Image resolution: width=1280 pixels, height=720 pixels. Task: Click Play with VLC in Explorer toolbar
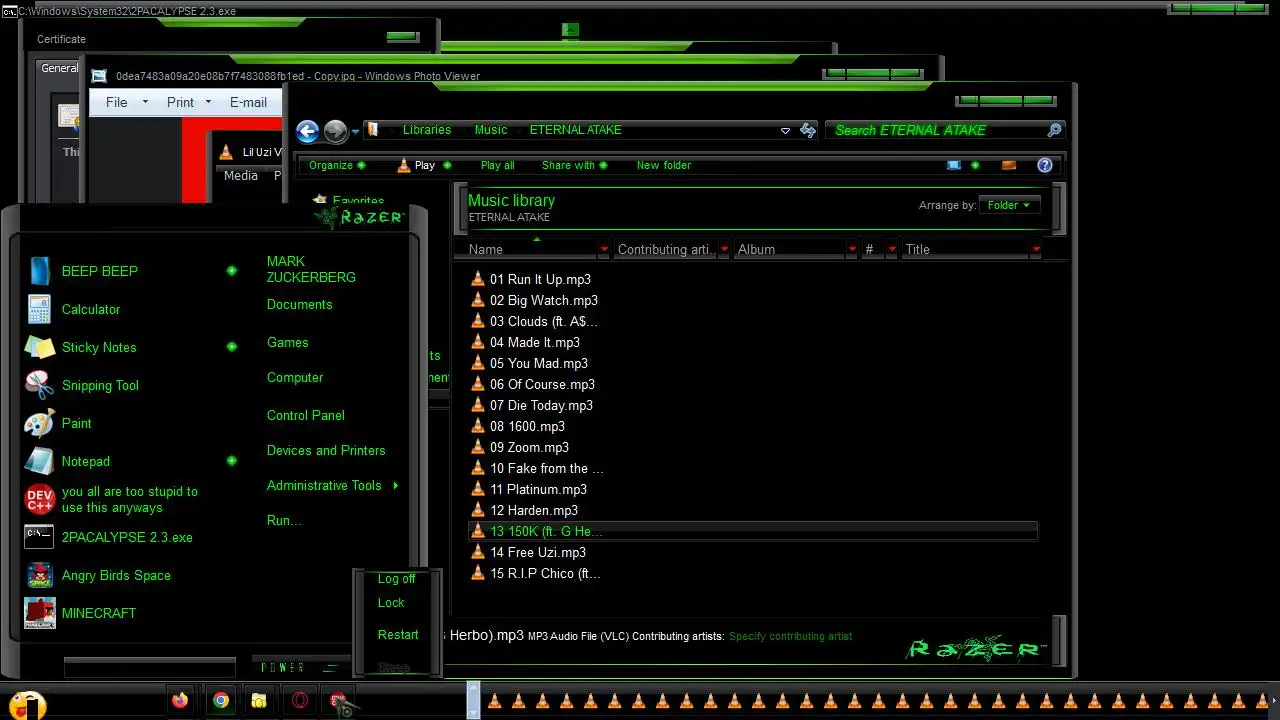417,165
